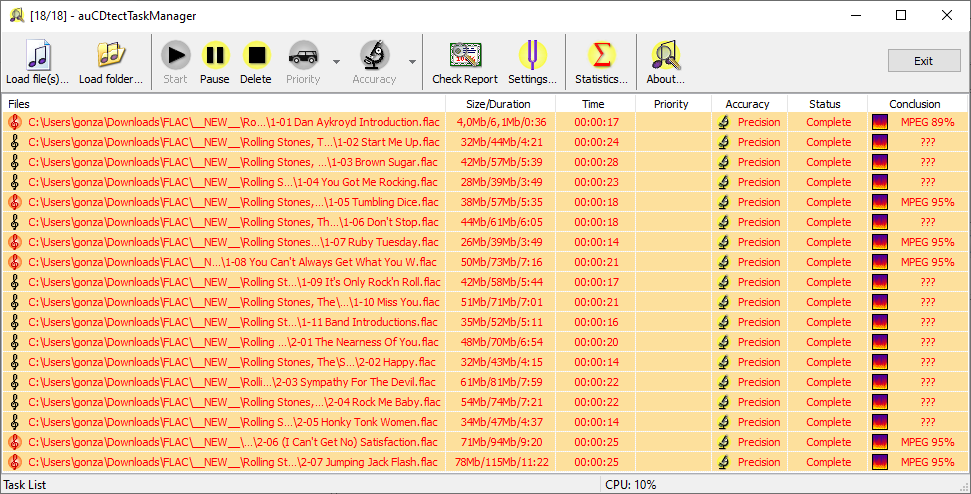Sort by the Time column header

595,104
